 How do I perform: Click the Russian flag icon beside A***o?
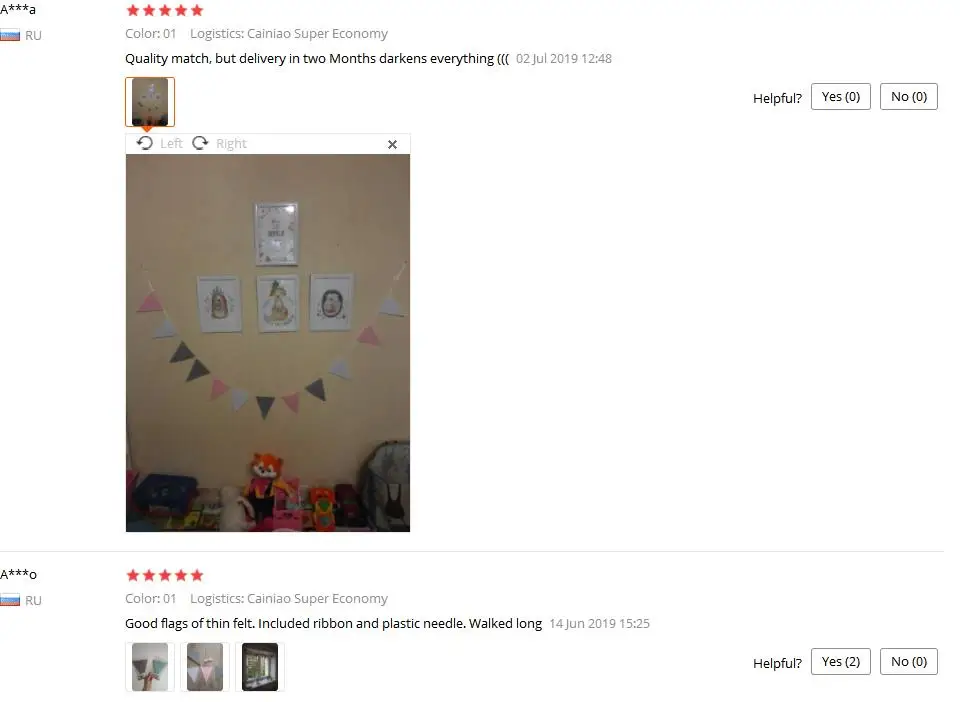[x=10, y=600]
